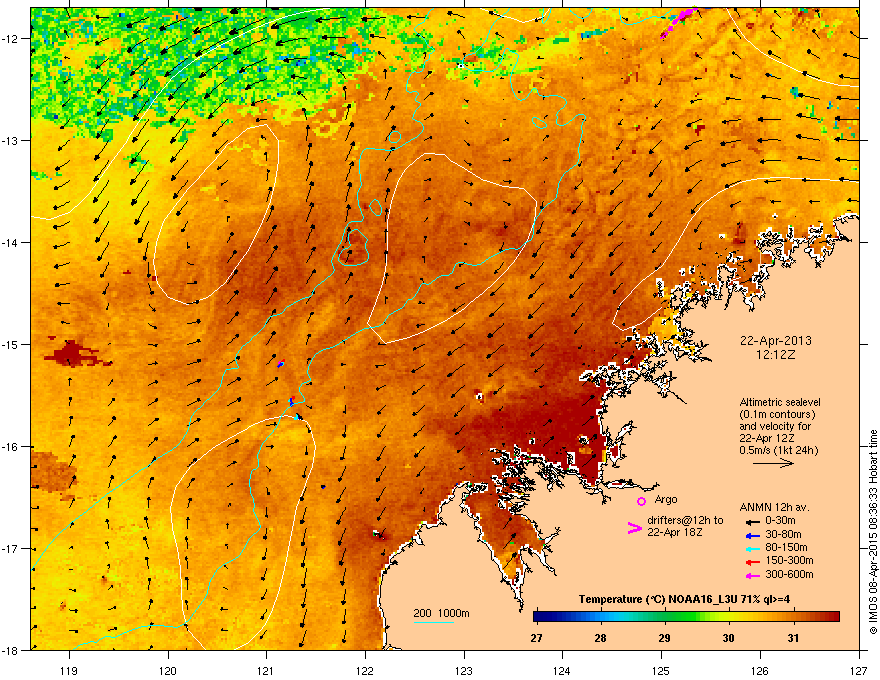
Task: Click the longitude axis label '121'
Action: 267,671
